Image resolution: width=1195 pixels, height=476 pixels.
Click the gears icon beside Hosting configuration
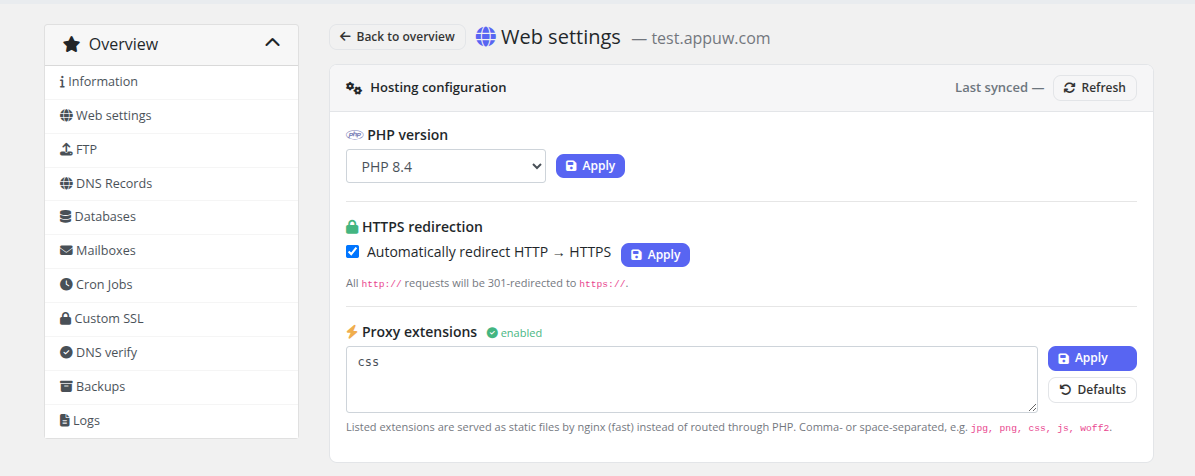[354, 88]
